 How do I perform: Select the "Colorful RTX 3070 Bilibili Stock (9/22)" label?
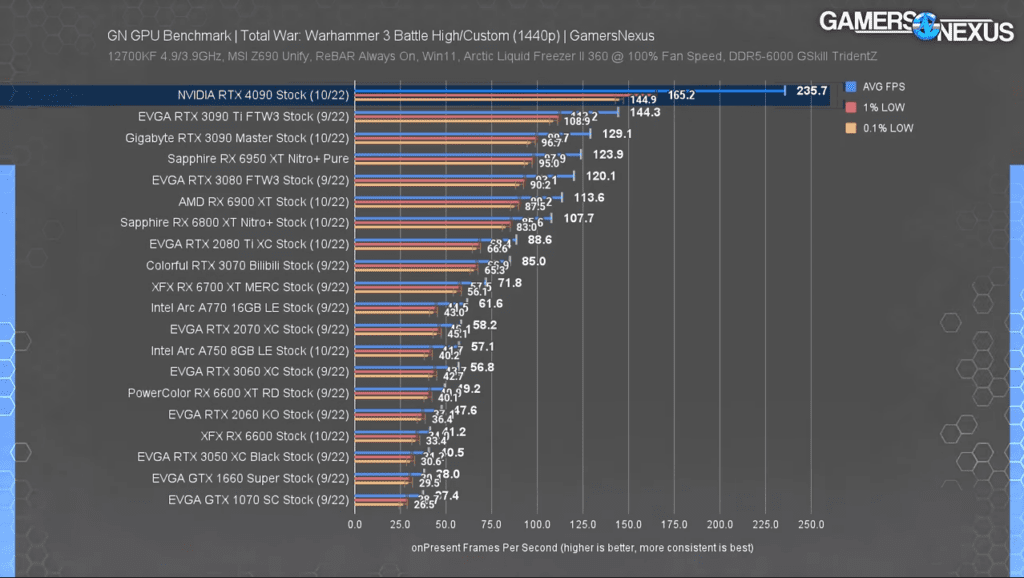(248, 266)
